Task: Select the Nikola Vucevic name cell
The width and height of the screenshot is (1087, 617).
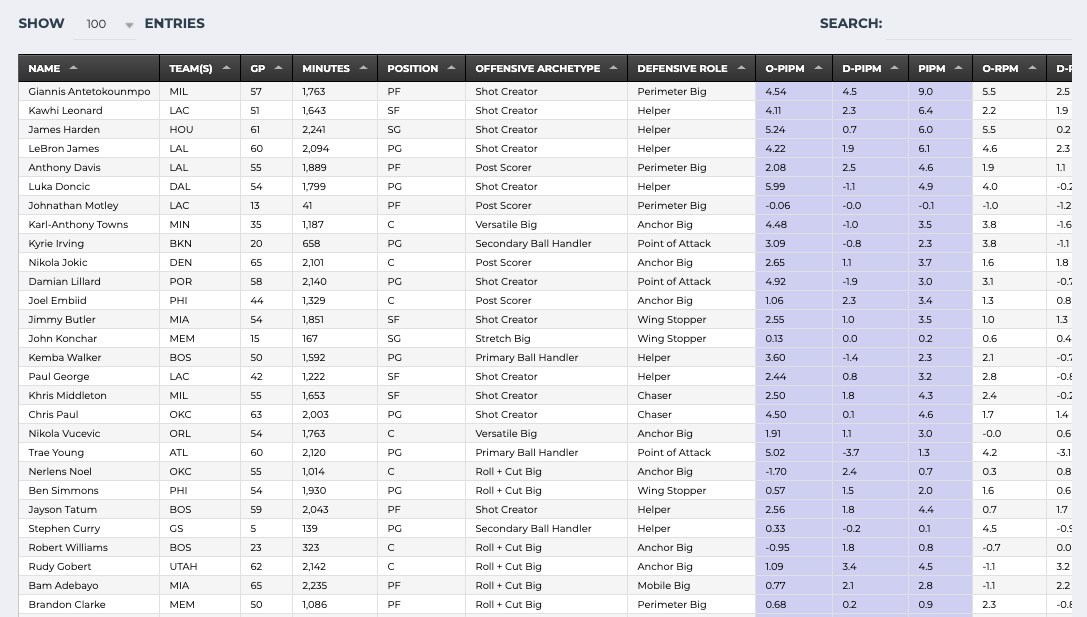Action: (89, 433)
